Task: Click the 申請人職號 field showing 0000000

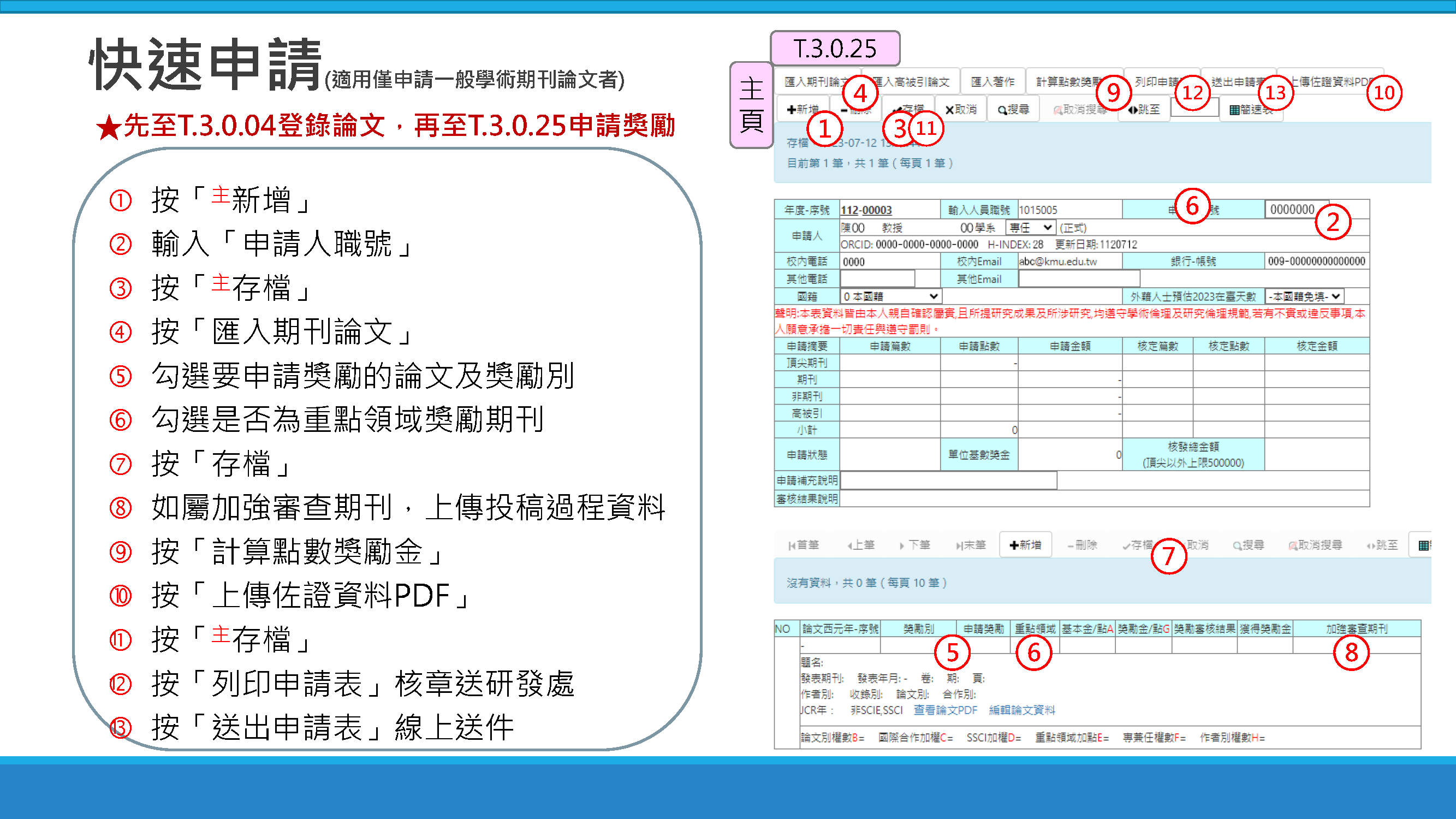Action: click(1297, 210)
